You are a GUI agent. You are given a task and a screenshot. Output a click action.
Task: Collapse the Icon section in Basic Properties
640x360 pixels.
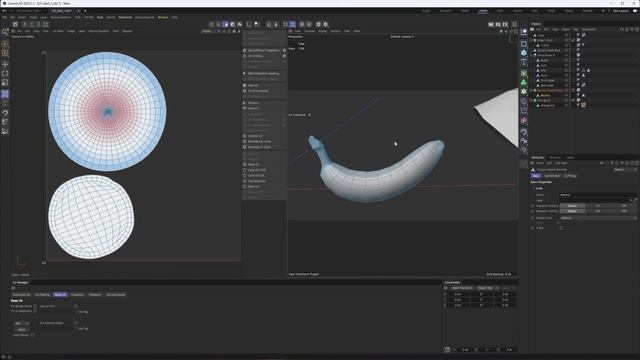tap(534, 189)
